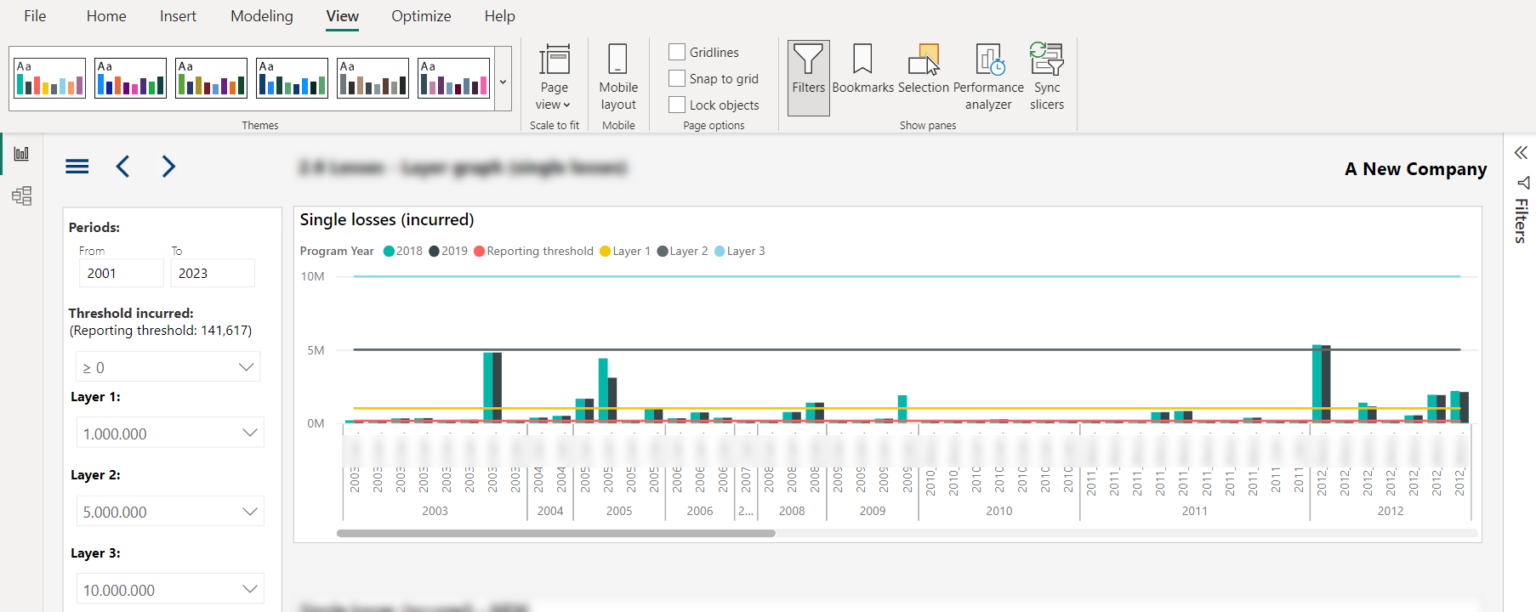
Task: Switch to Model view in the left sidebar
Action: tap(22, 196)
